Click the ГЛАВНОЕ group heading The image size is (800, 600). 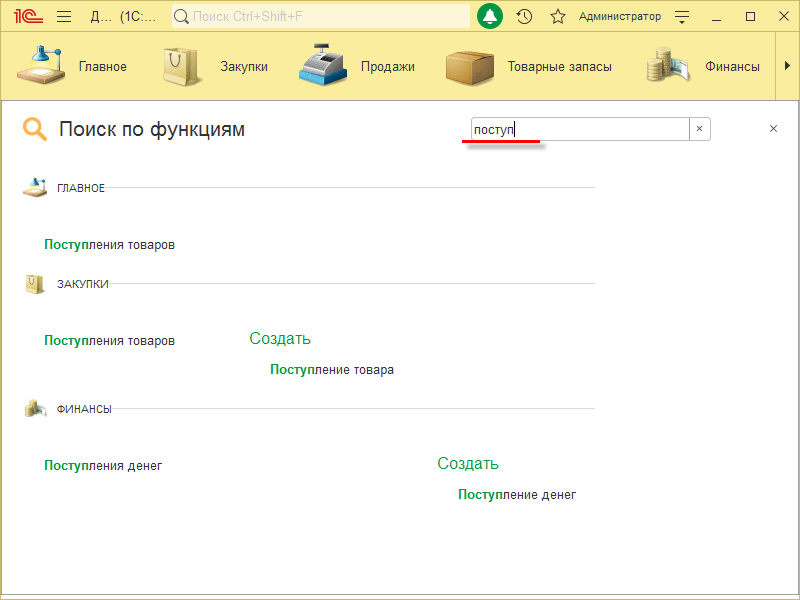pyautogui.click(x=81, y=188)
